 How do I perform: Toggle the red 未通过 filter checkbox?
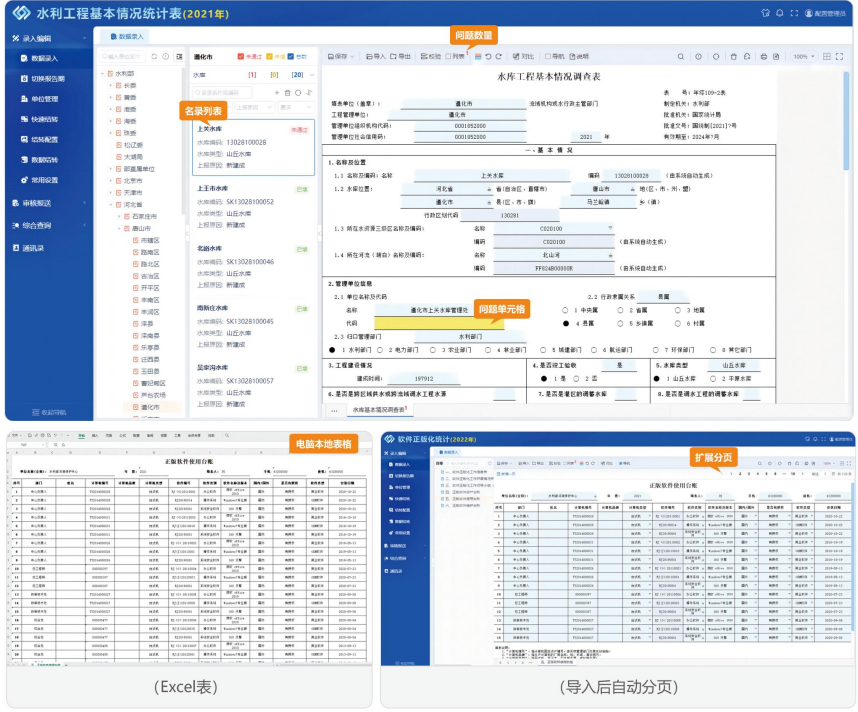point(241,57)
